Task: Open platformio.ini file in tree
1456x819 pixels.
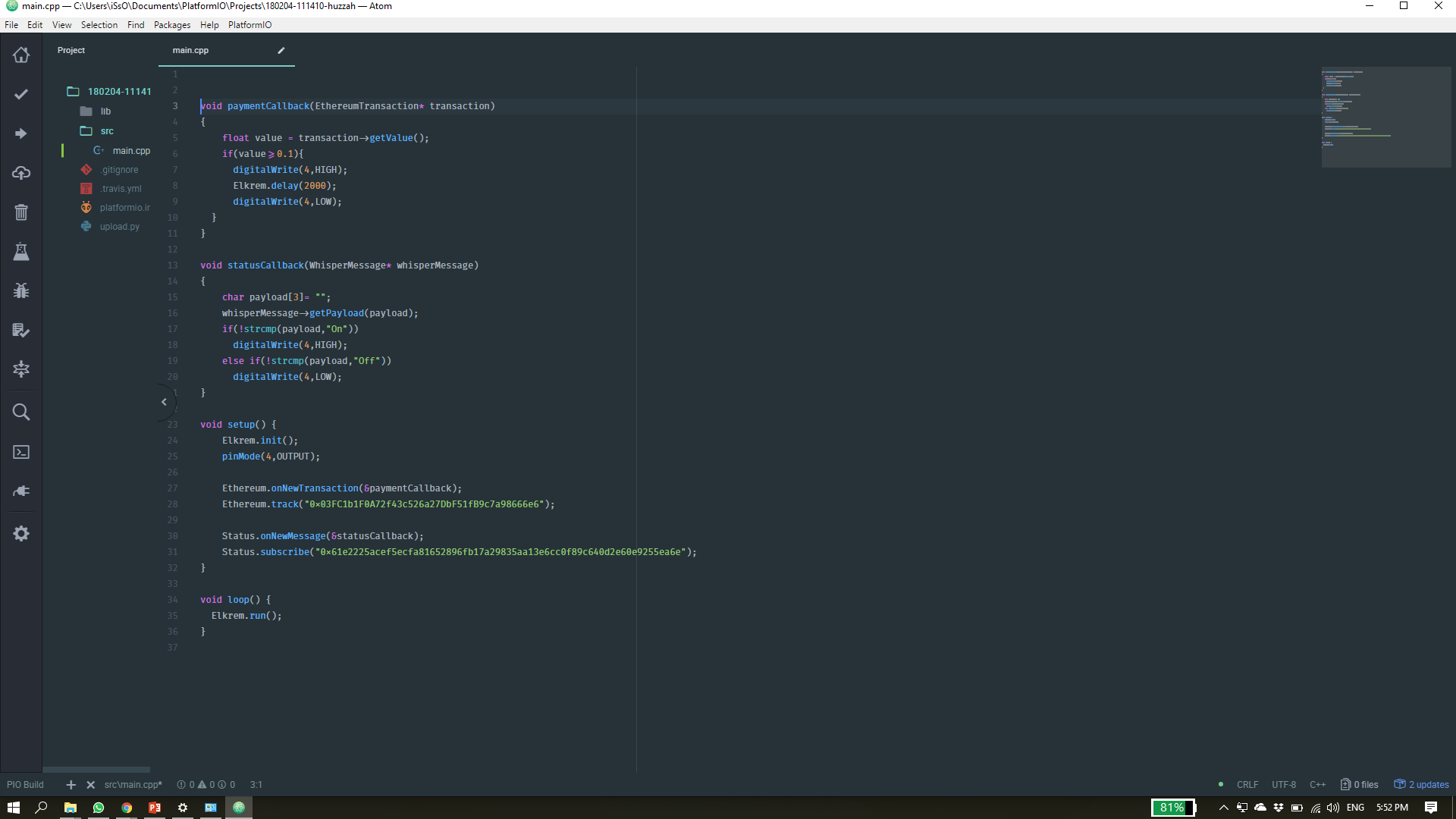Action: click(x=124, y=208)
